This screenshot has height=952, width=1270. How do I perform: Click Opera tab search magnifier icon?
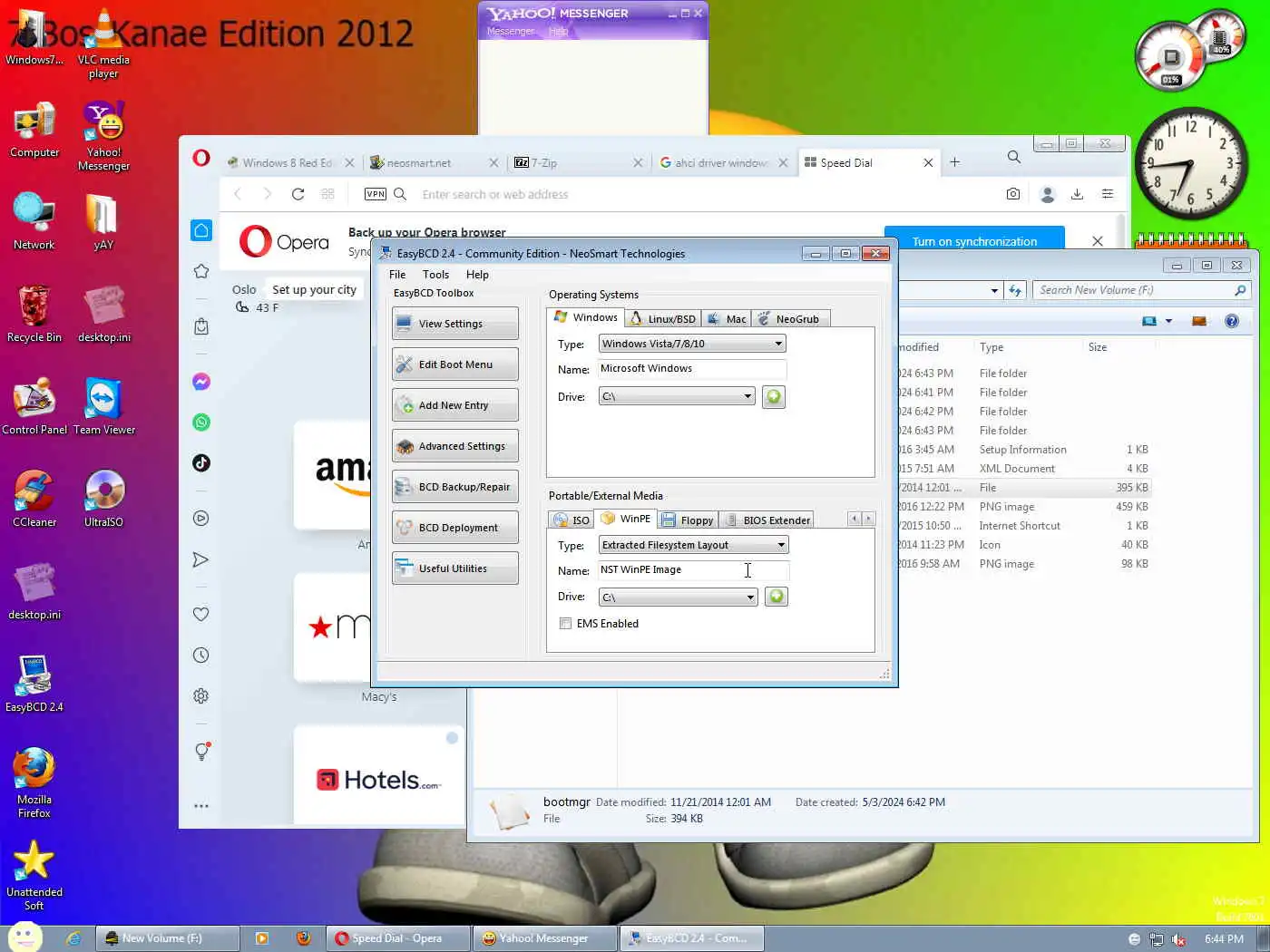click(1014, 157)
